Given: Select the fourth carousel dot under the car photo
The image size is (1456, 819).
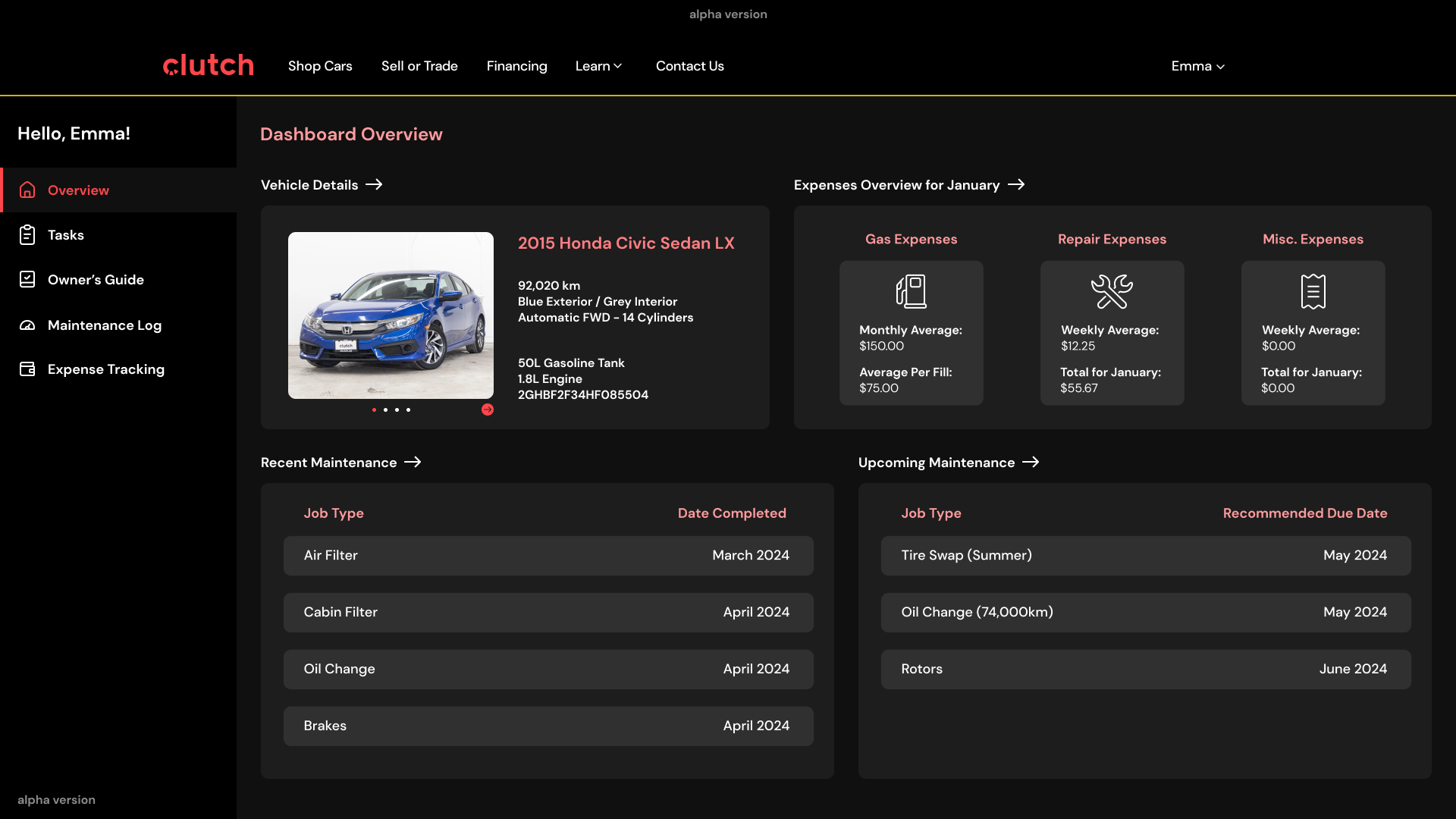Looking at the screenshot, I should coord(408,409).
